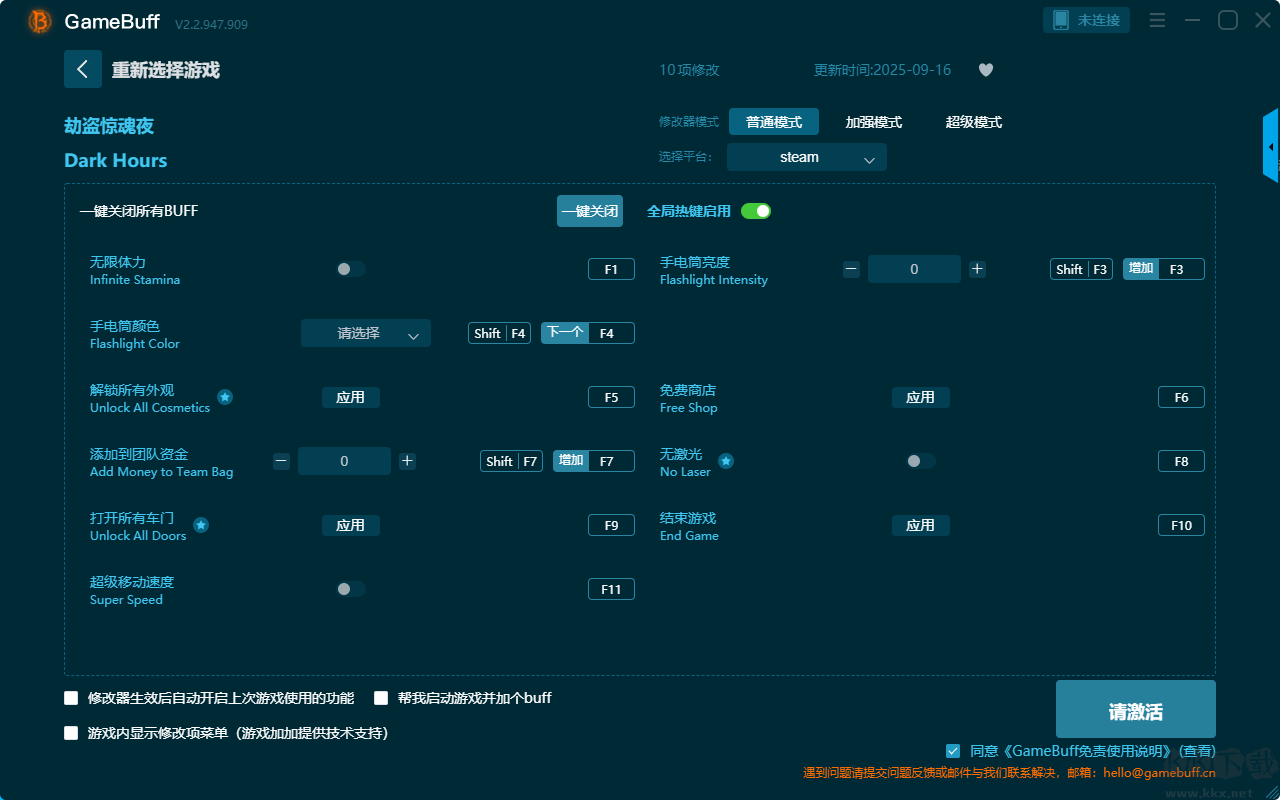Click the F11 hotkey box for Super Speed
Image resolution: width=1280 pixels, height=800 pixels.
click(x=611, y=589)
